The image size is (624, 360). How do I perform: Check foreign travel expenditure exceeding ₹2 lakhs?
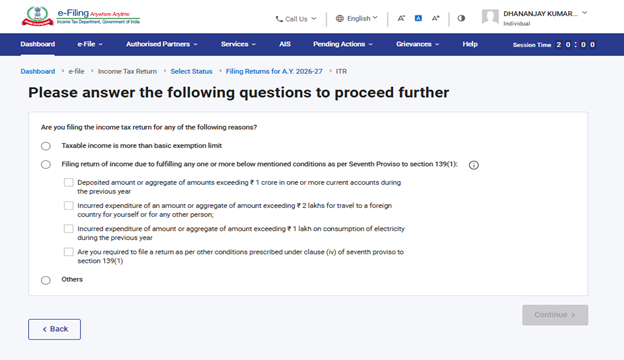pos(68,206)
